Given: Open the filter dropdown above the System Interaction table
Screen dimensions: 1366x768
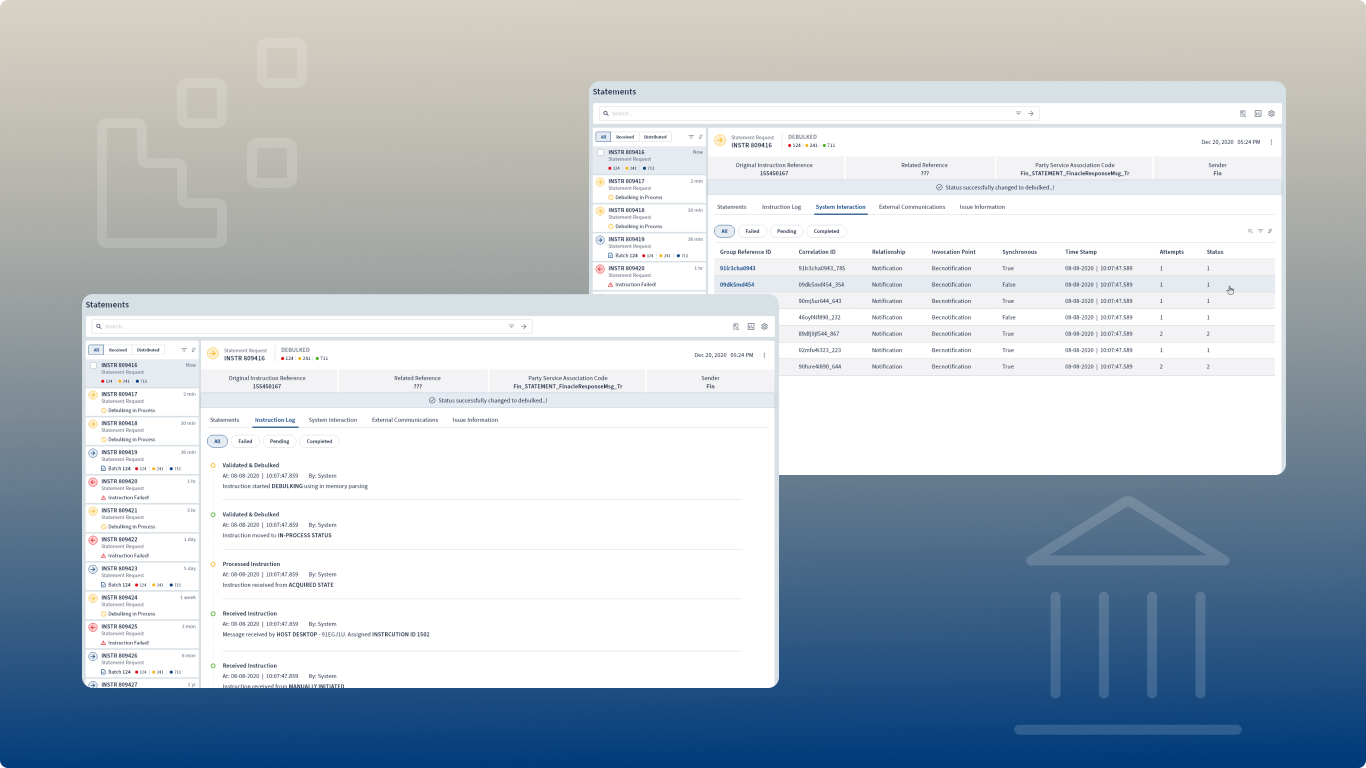Looking at the screenshot, I should tap(1260, 231).
